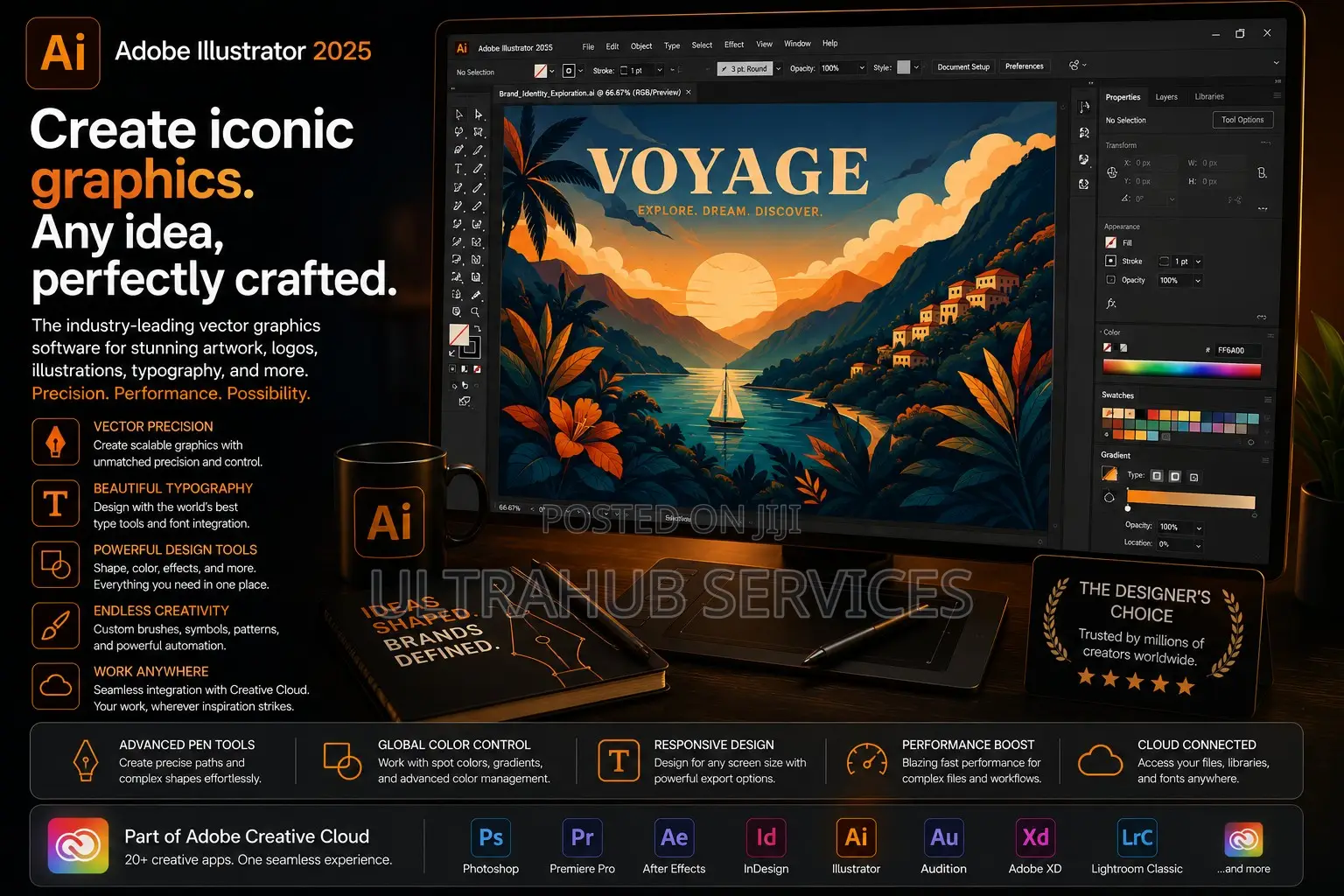Select the black arrow Selection tool
Screen dimensions: 1344x896
459,115
